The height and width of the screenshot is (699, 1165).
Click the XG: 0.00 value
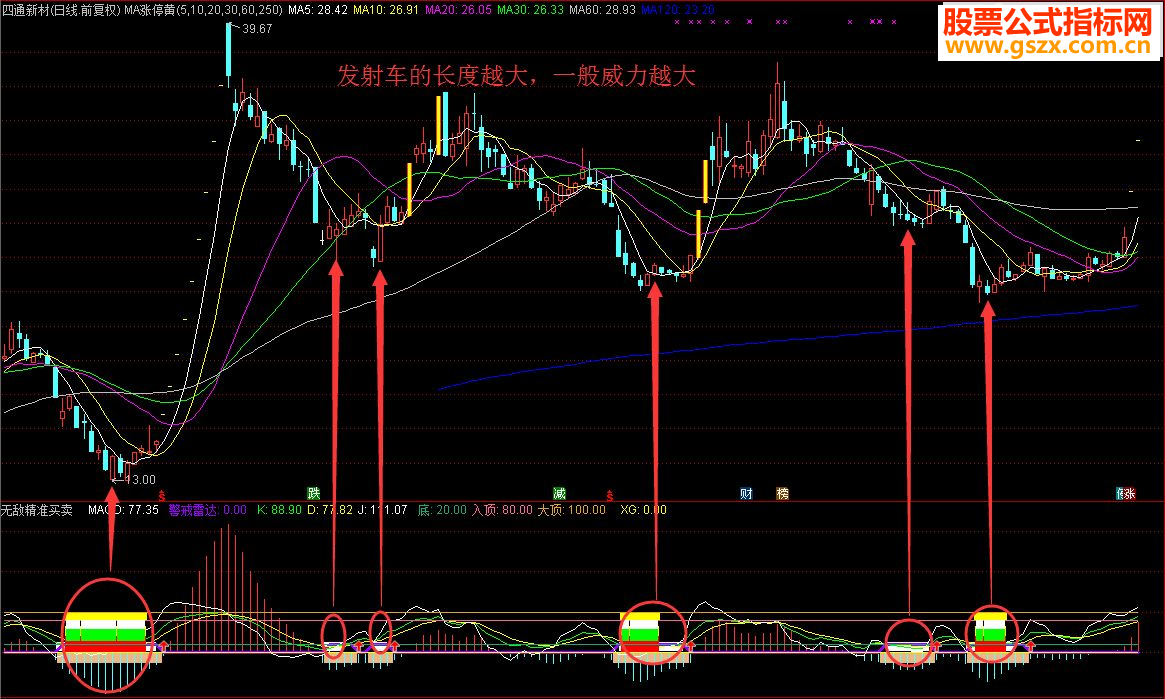tap(643, 510)
